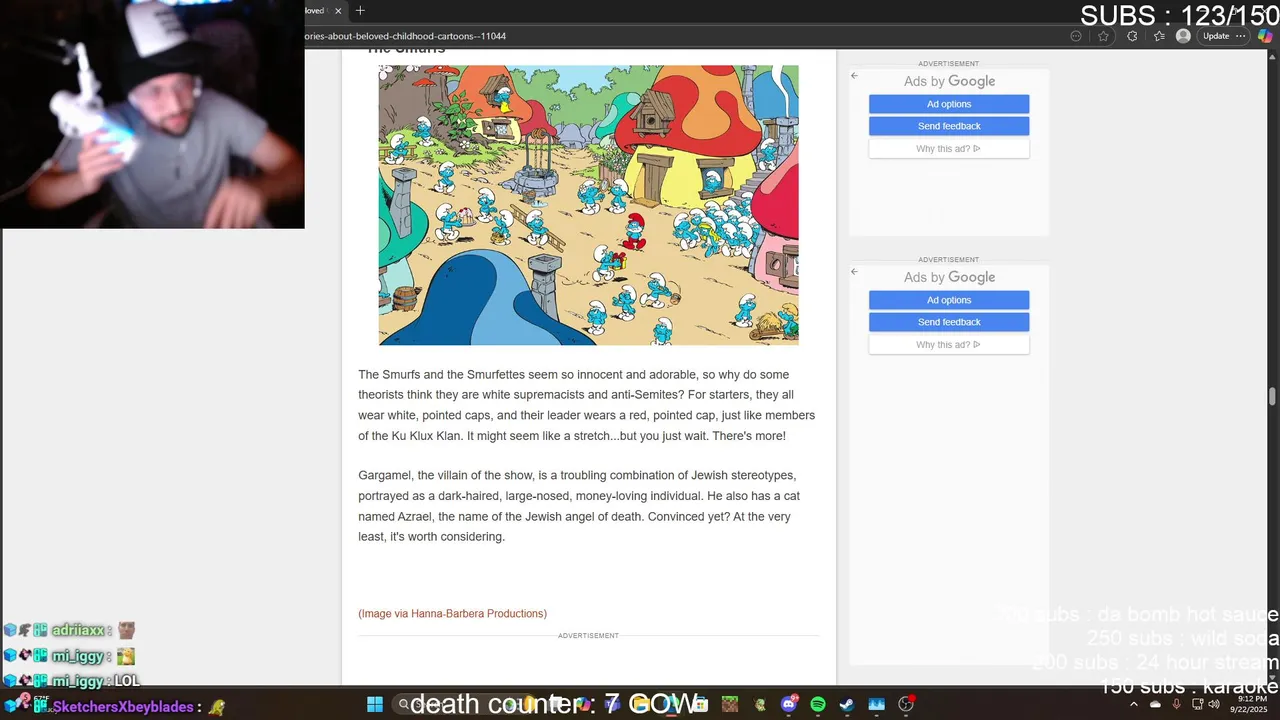Open the Copilot icon in the browser
The height and width of the screenshot is (720, 1280).
(x=1264, y=36)
